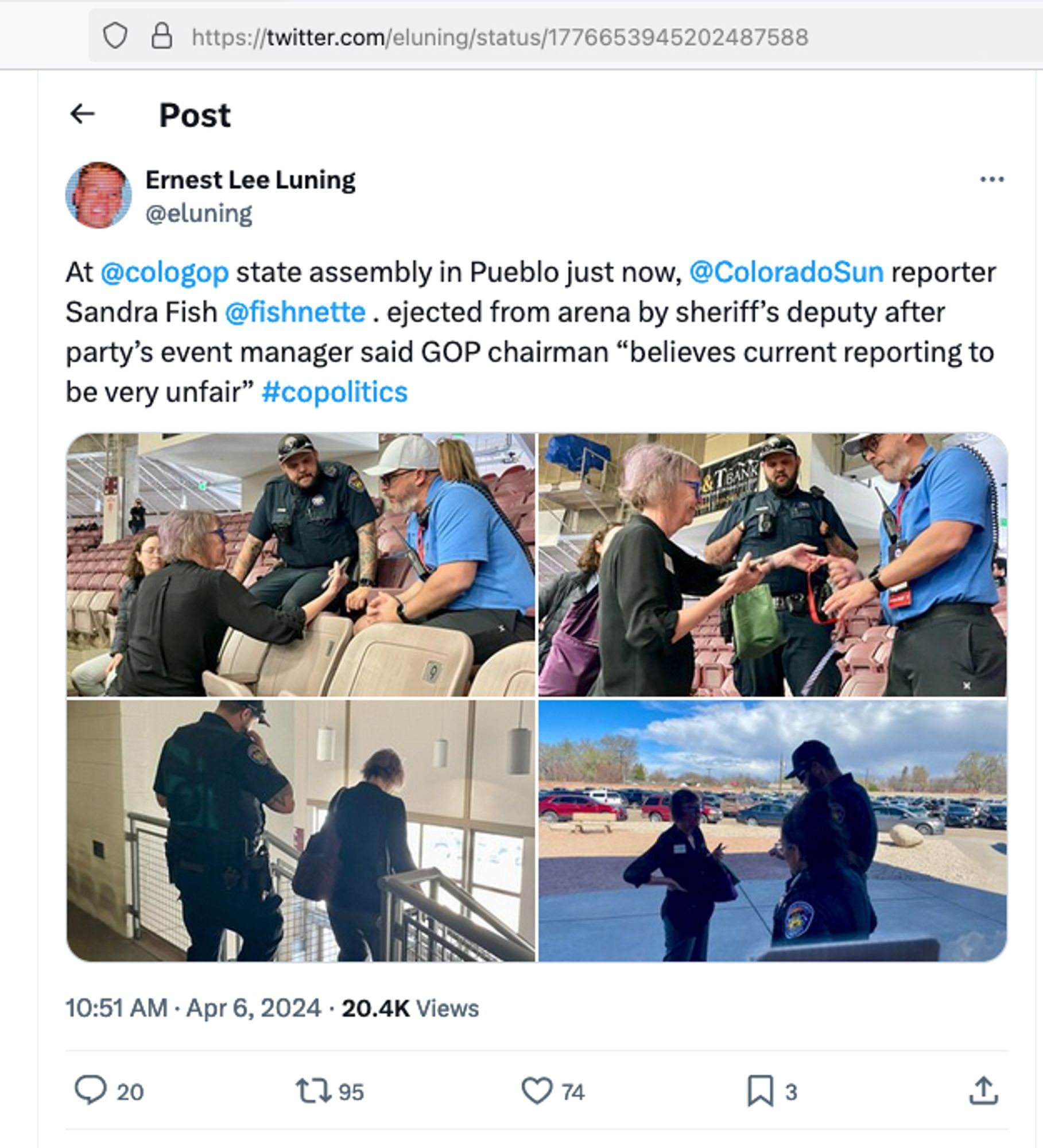Open the @cologop mention link
The width and height of the screenshot is (1043, 1148).
pyautogui.click(x=165, y=273)
